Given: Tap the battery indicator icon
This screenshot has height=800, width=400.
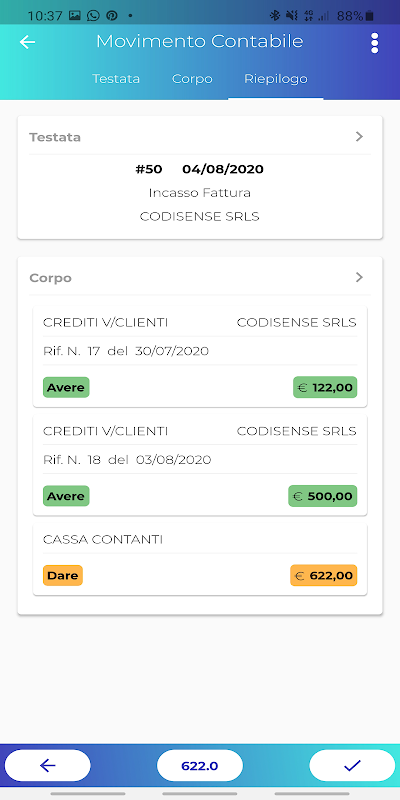Looking at the screenshot, I should click(x=370, y=16).
